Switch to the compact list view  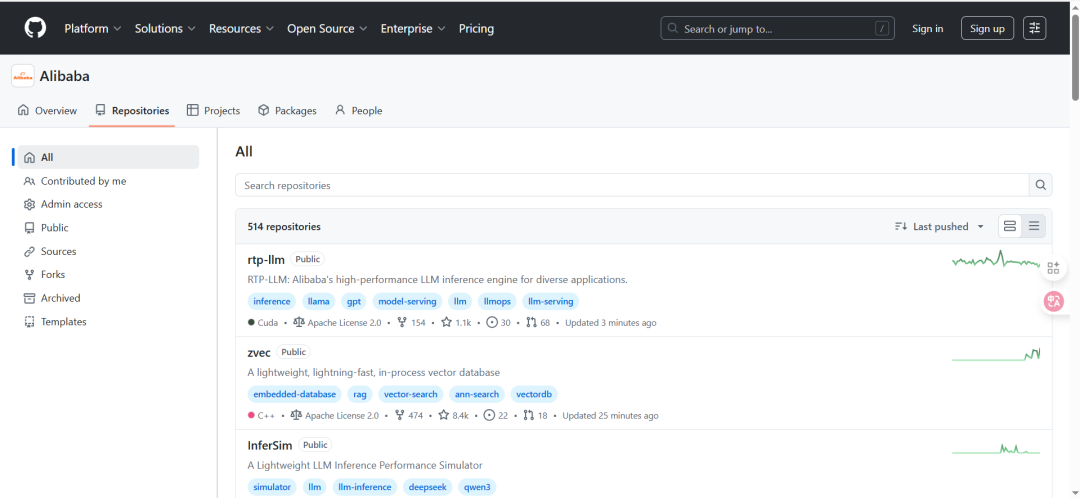pos(1034,226)
